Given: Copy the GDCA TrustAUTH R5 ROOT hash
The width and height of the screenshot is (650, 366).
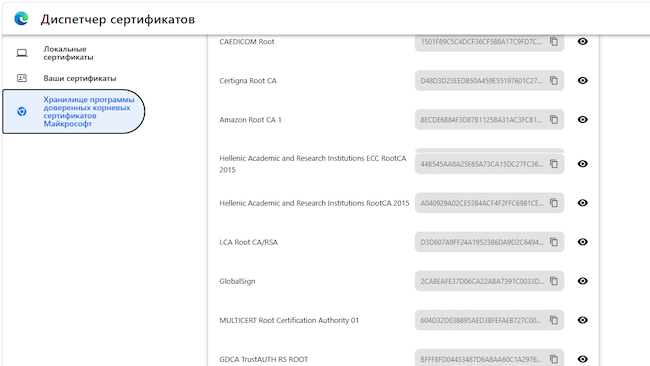Looking at the screenshot, I should pyautogui.click(x=554, y=359).
